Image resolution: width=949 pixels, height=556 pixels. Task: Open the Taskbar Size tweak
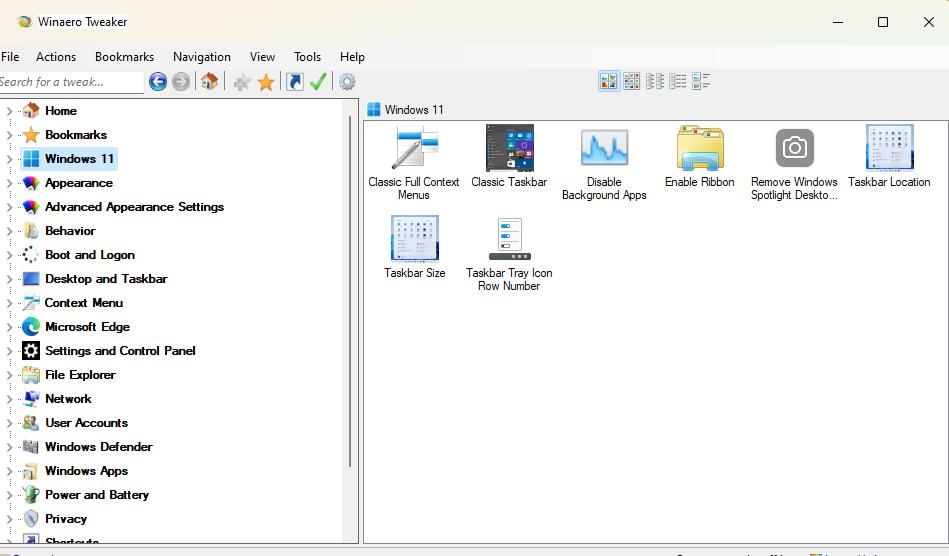415,247
